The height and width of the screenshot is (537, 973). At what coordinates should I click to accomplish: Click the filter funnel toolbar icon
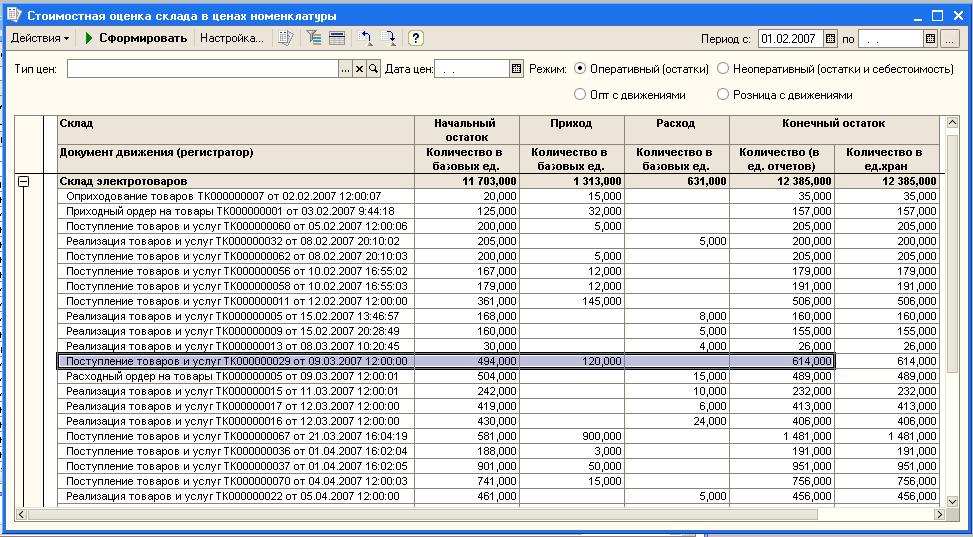(x=314, y=38)
